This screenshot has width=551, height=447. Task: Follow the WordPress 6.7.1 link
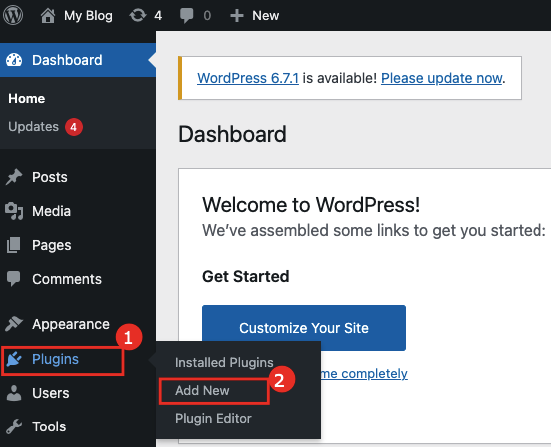tap(248, 78)
